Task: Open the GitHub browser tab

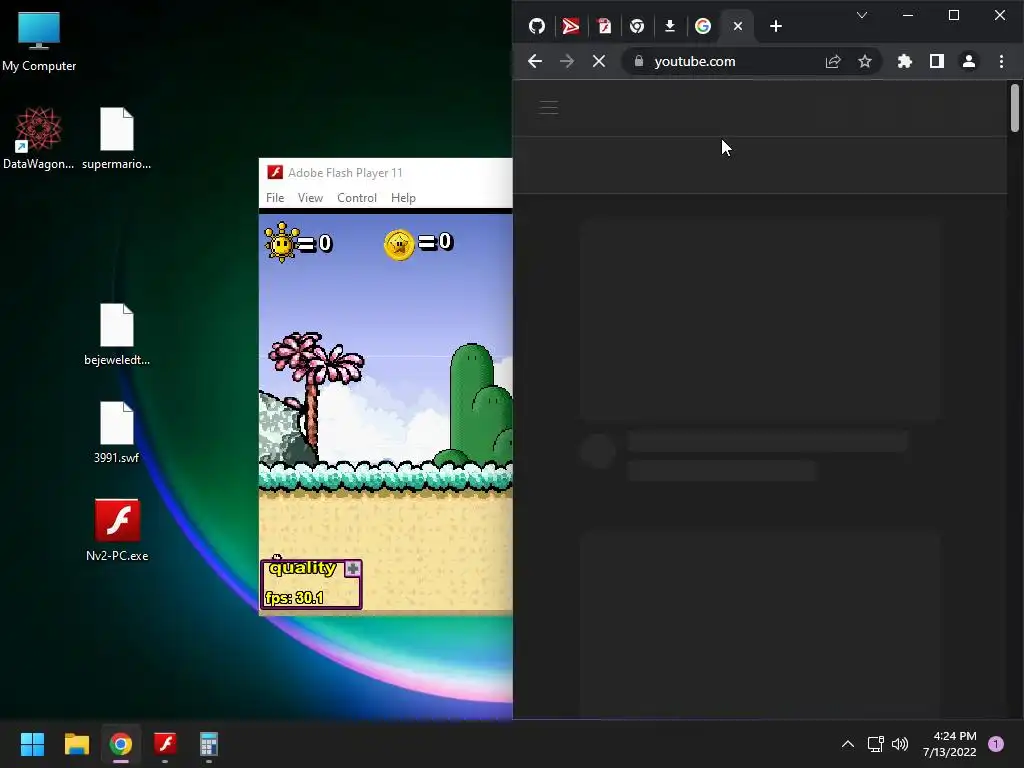Action: pyautogui.click(x=537, y=26)
